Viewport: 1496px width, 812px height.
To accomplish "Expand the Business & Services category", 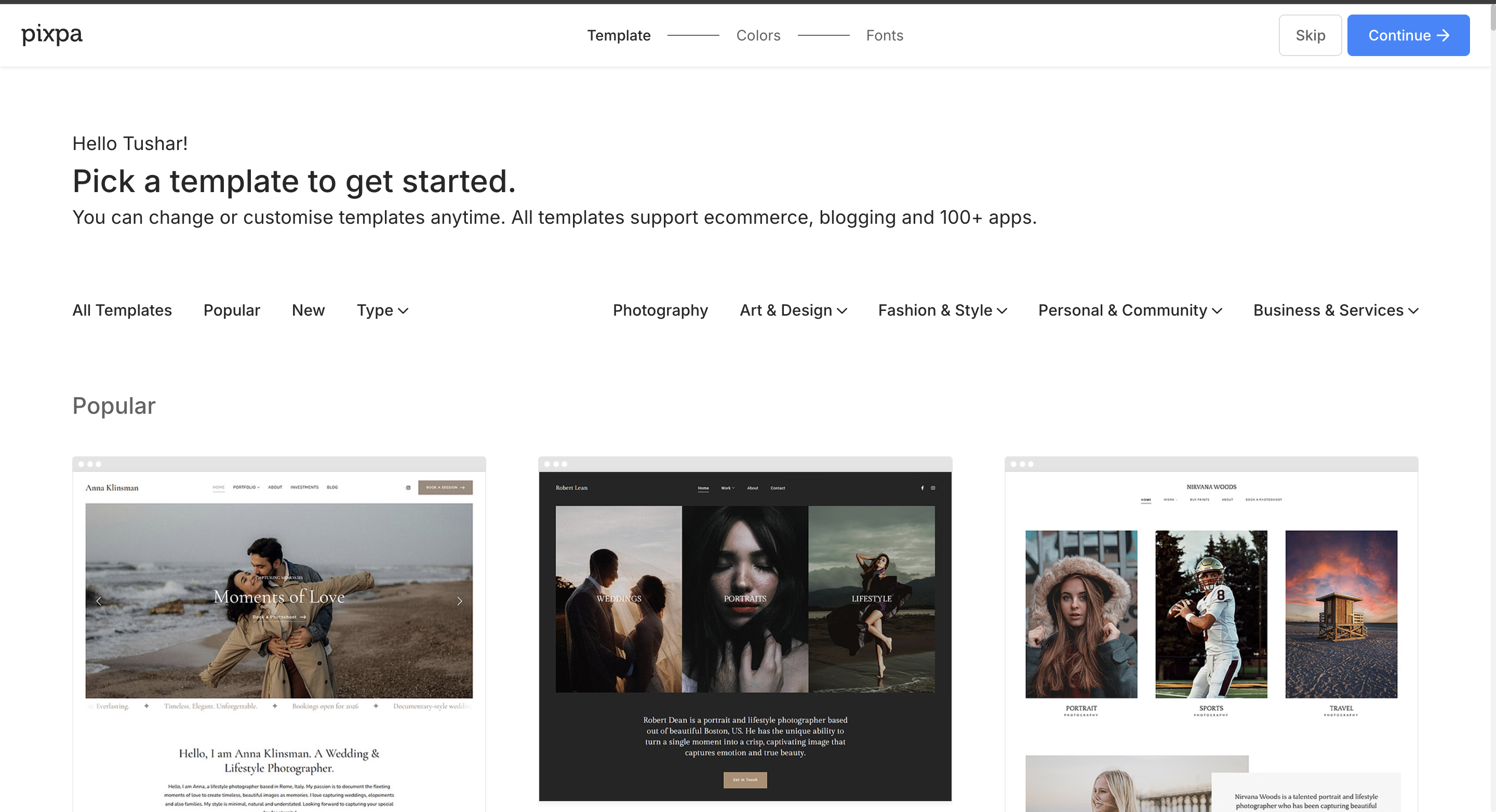I will [1335, 310].
